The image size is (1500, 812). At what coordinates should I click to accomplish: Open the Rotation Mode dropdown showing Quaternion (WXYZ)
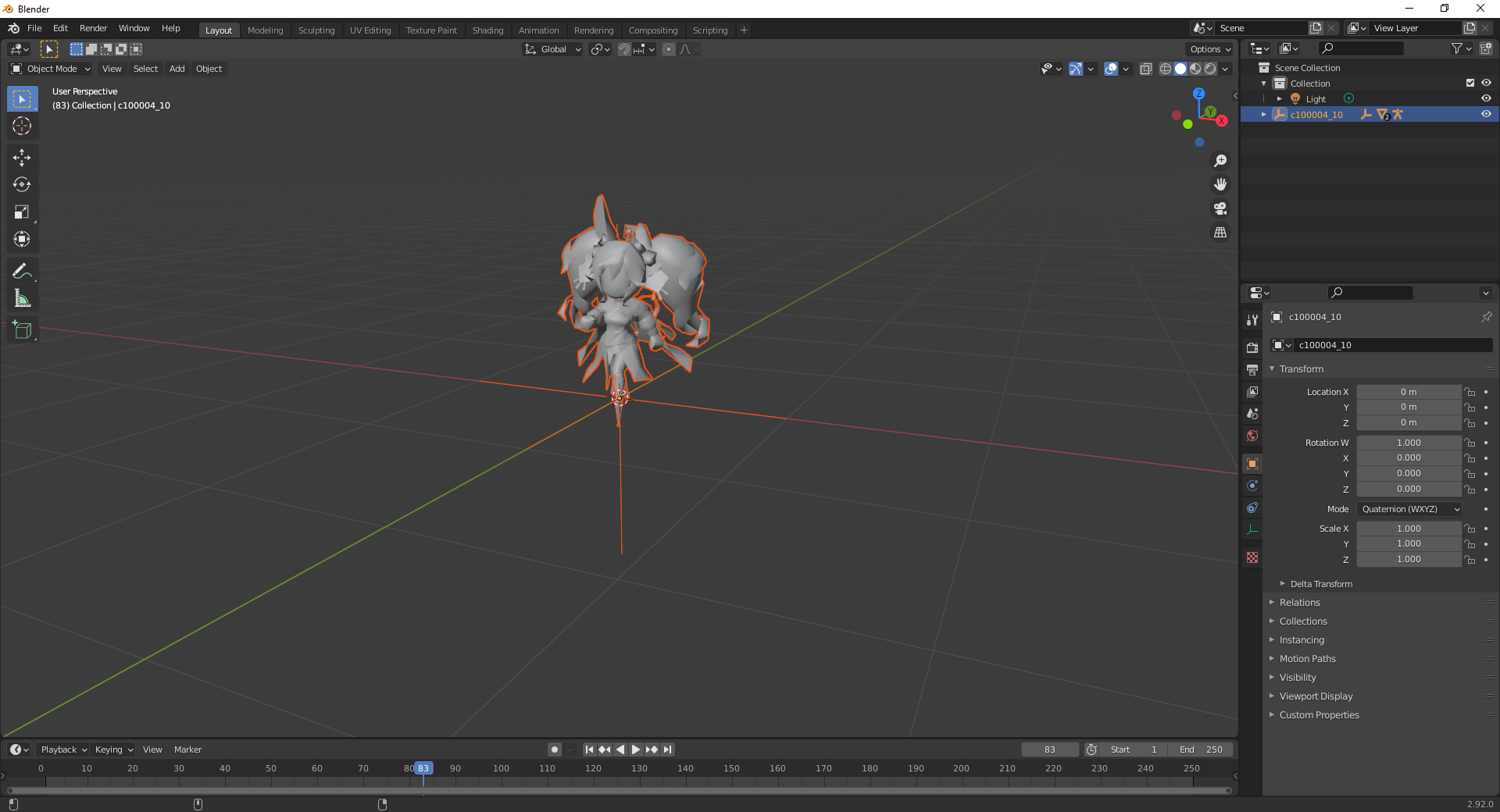point(1409,509)
